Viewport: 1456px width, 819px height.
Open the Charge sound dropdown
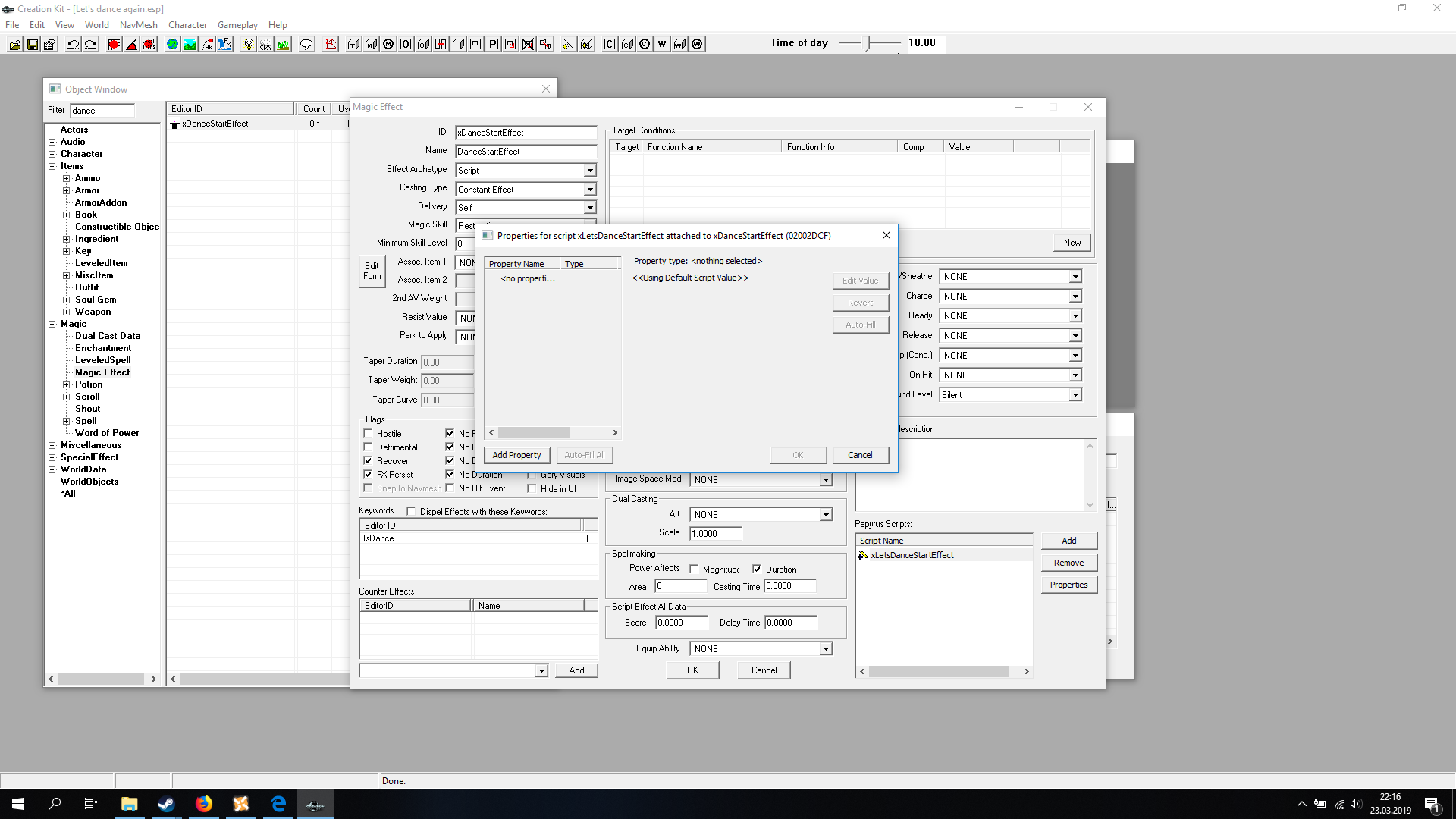(x=1075, y=297)
